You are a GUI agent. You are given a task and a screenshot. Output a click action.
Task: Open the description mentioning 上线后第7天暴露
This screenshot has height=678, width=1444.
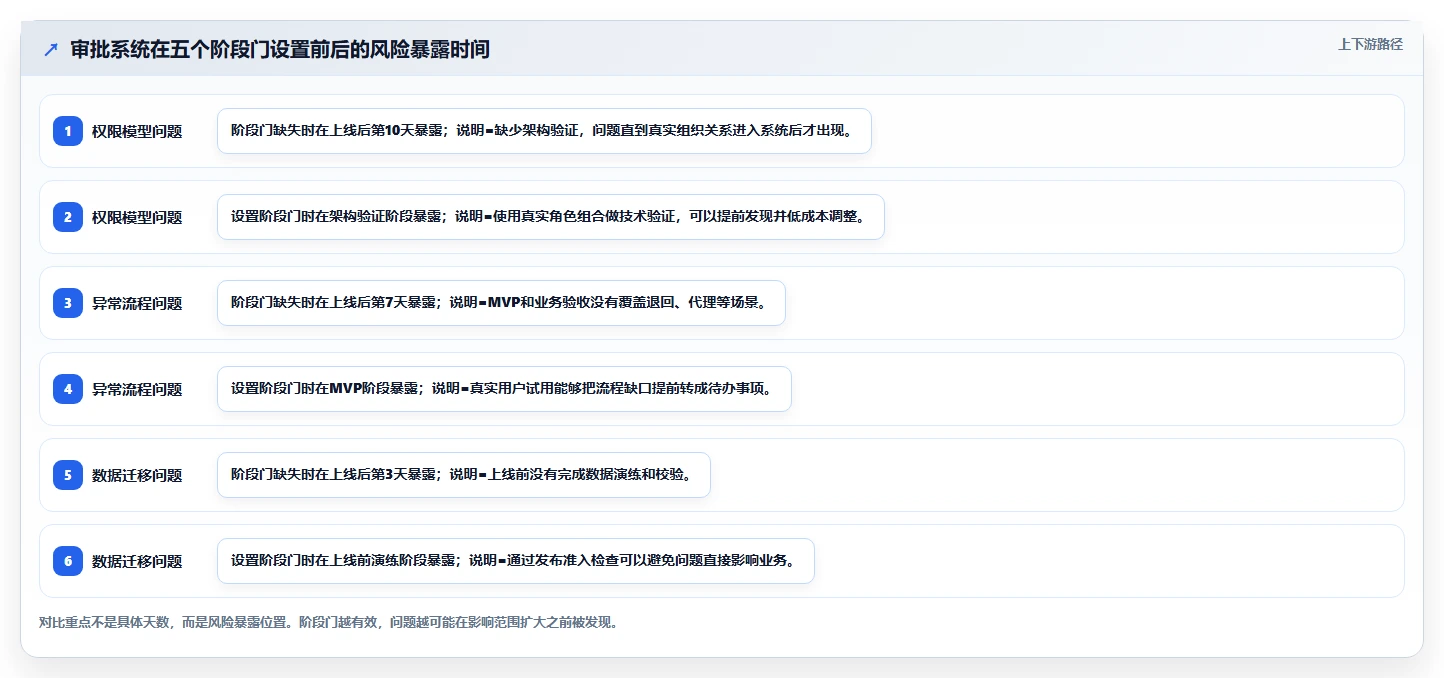501,303
